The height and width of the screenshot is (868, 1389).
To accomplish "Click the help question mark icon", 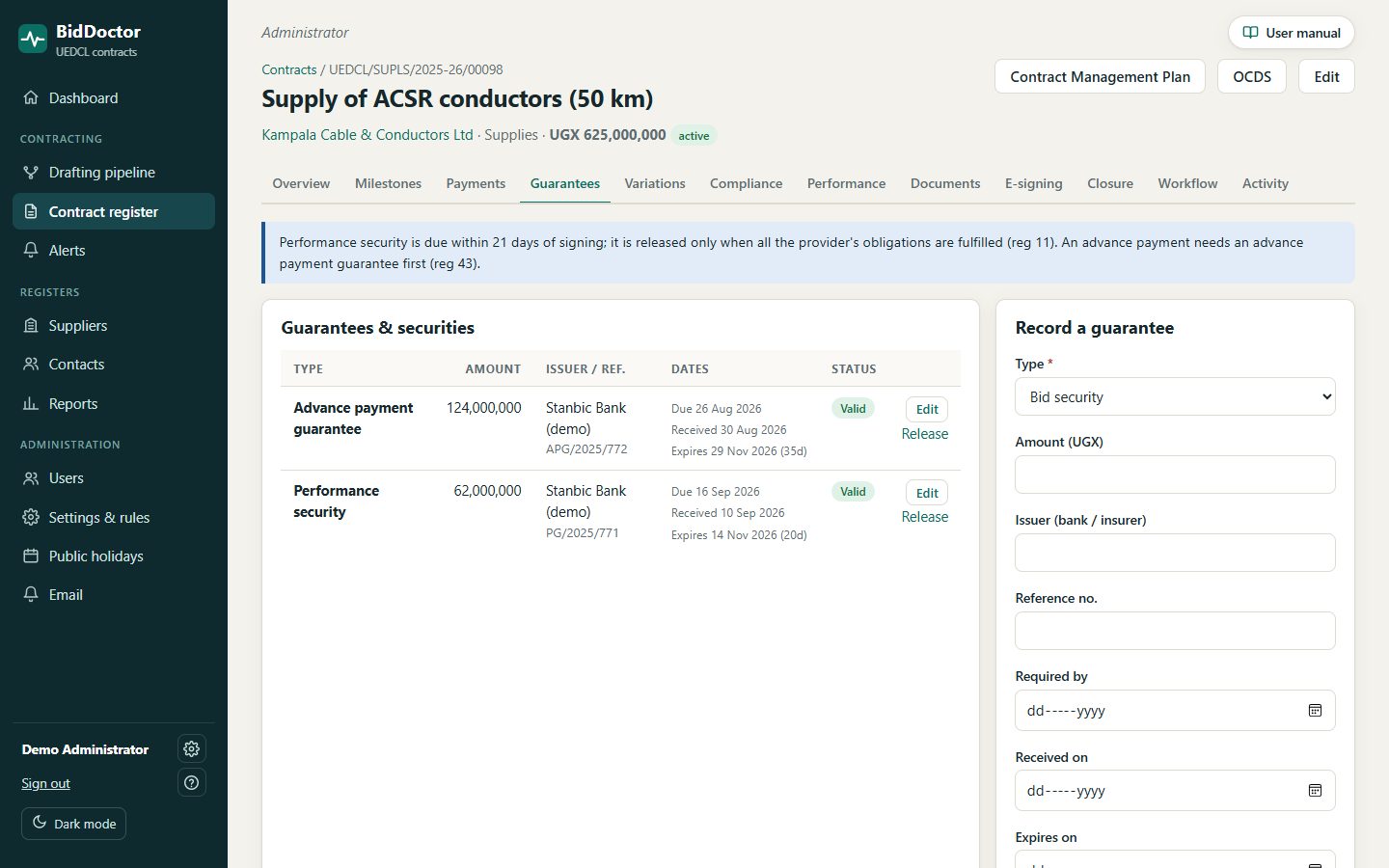I will click(x=192, y=782).
